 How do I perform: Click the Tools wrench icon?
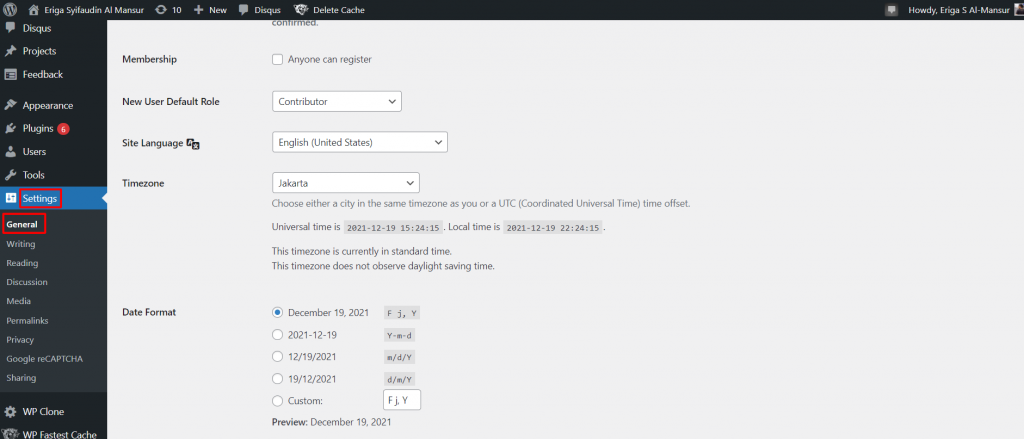11,175
